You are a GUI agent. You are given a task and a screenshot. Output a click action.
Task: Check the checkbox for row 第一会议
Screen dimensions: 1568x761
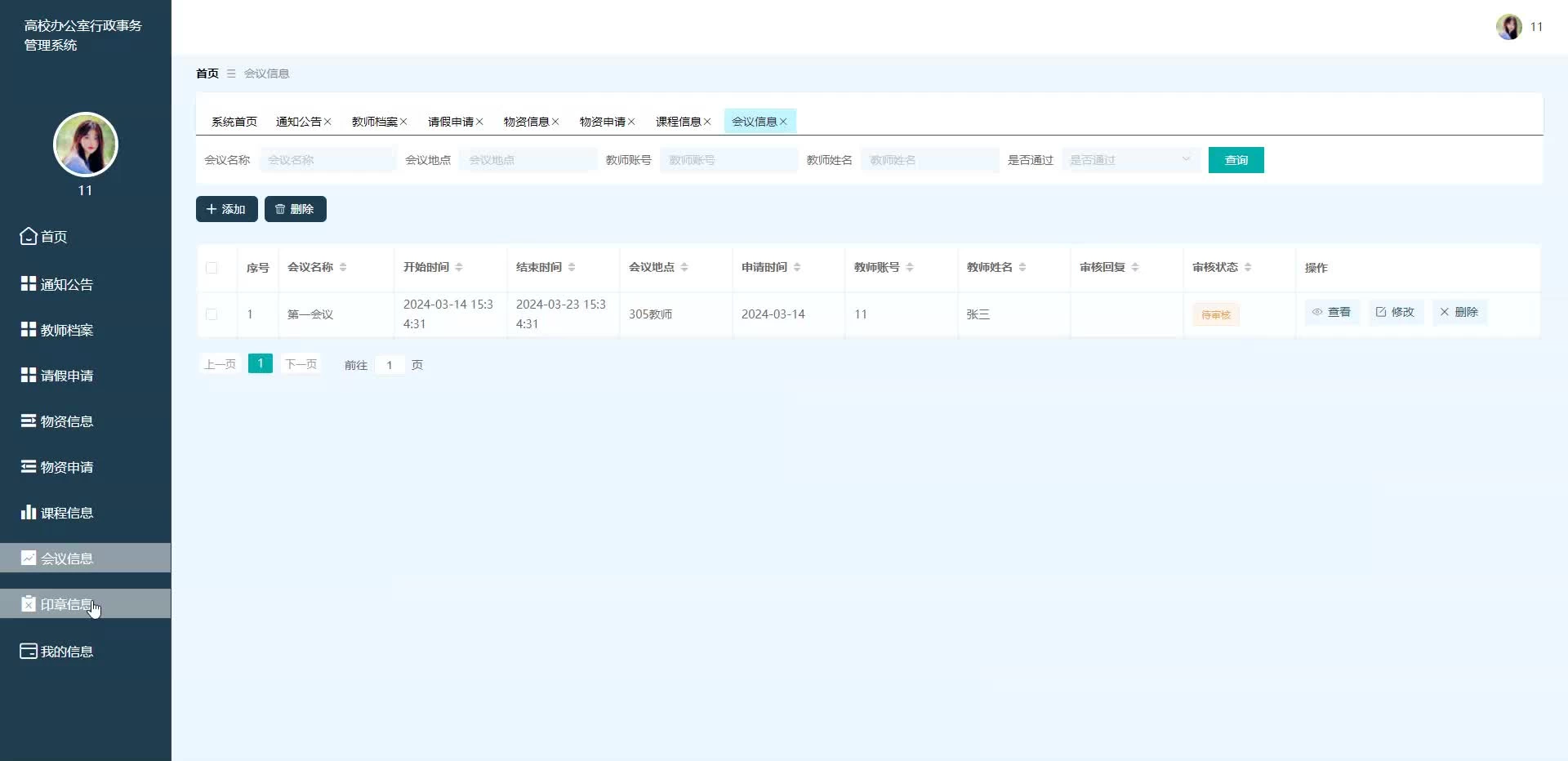(212, 314)
